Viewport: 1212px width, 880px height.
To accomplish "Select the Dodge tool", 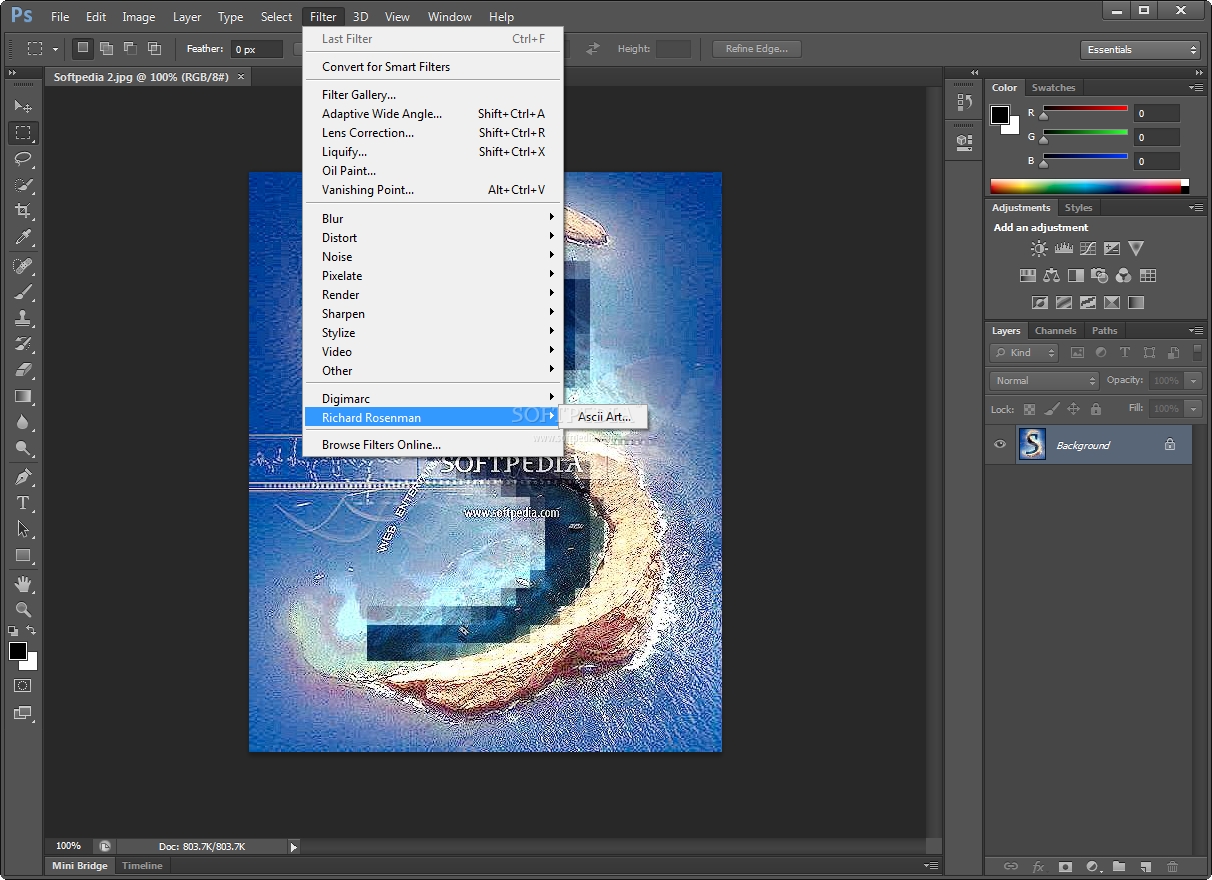I will [23, 449].
